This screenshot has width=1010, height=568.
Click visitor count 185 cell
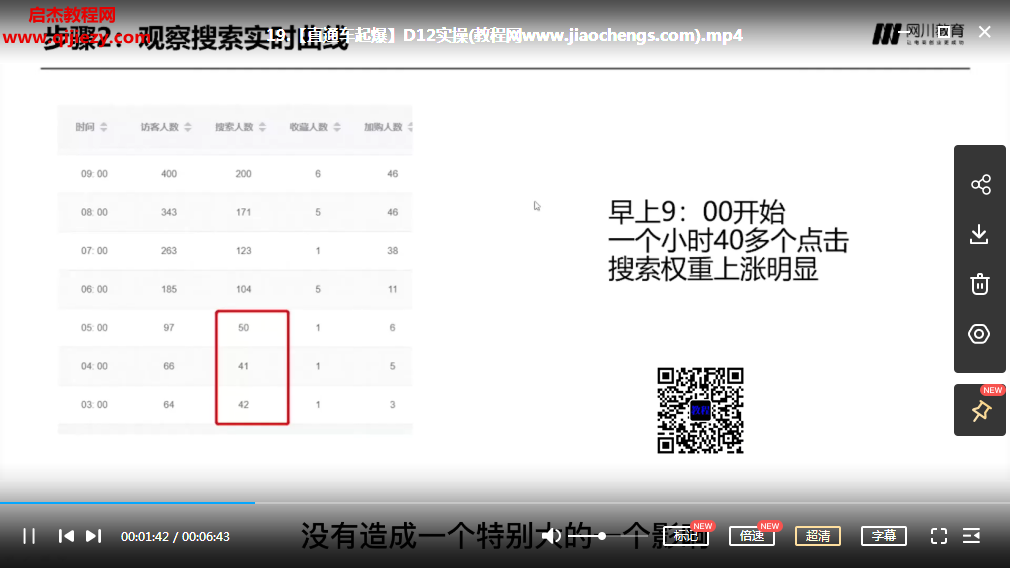(169, 289)
